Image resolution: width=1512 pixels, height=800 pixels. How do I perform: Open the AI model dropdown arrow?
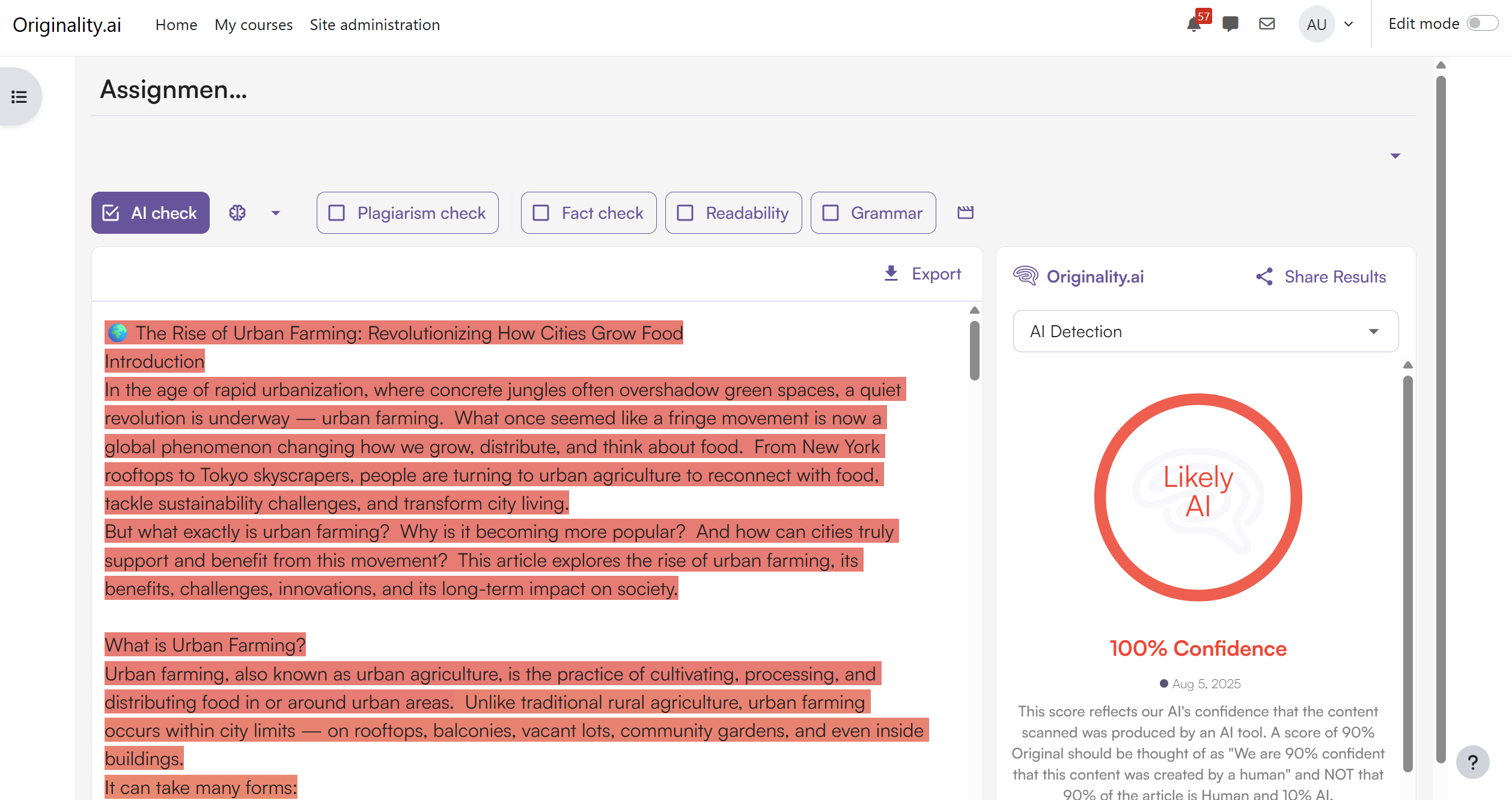276,213
